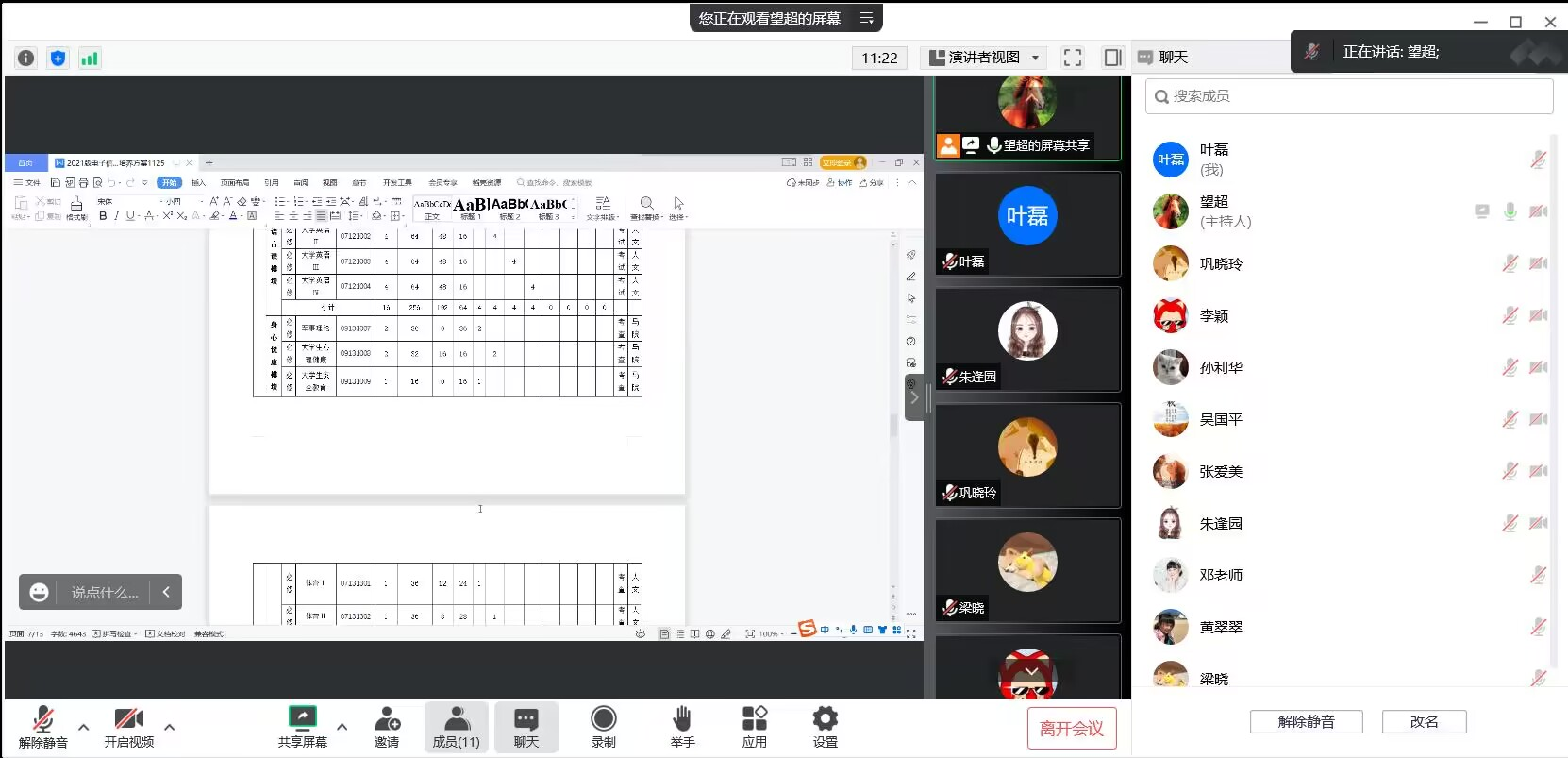Turn on camera with 开启视频

(x=129, y=727)
